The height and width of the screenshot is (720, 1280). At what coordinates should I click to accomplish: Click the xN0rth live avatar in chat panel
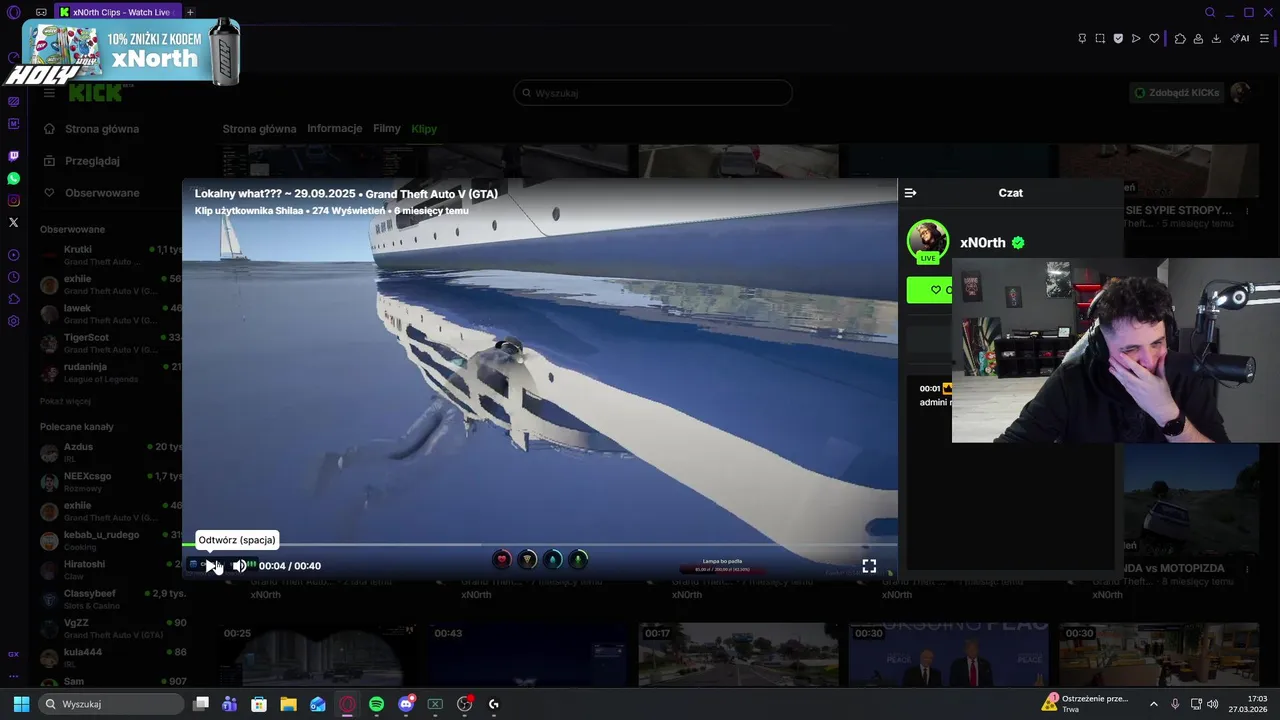coord(928,241)
